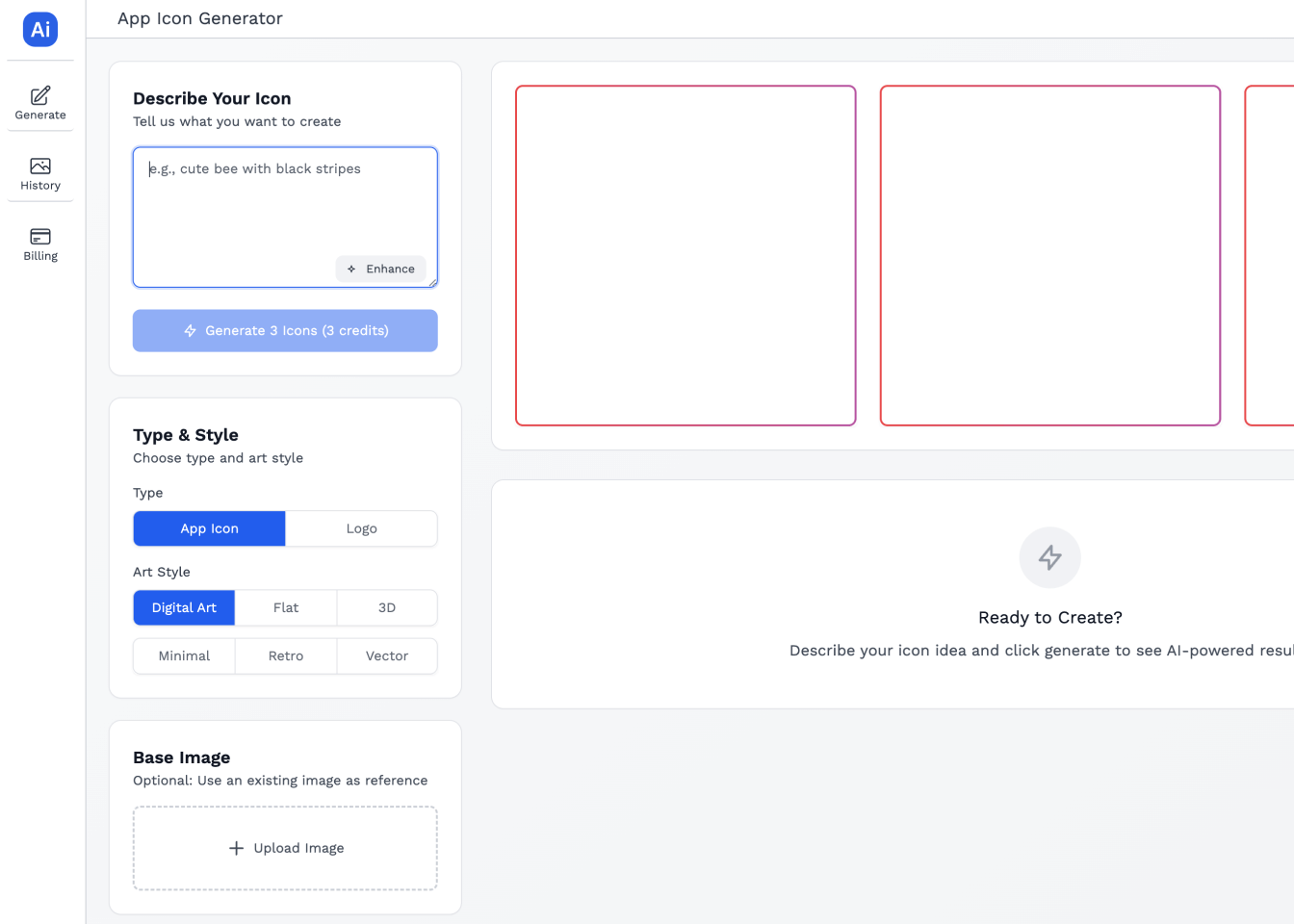Click 'Optional: Use an existing image as reference'

tap(280, 781)
